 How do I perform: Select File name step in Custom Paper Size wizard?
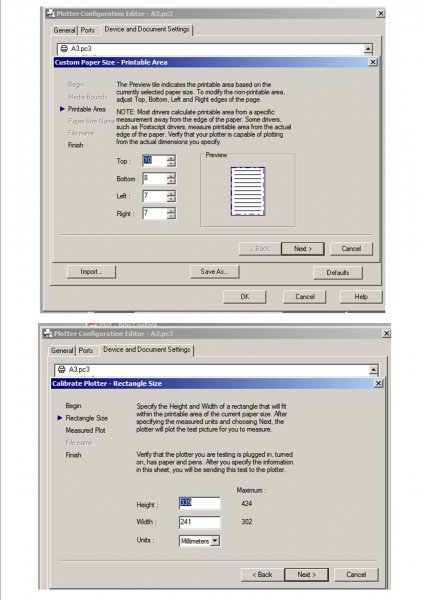81,133
